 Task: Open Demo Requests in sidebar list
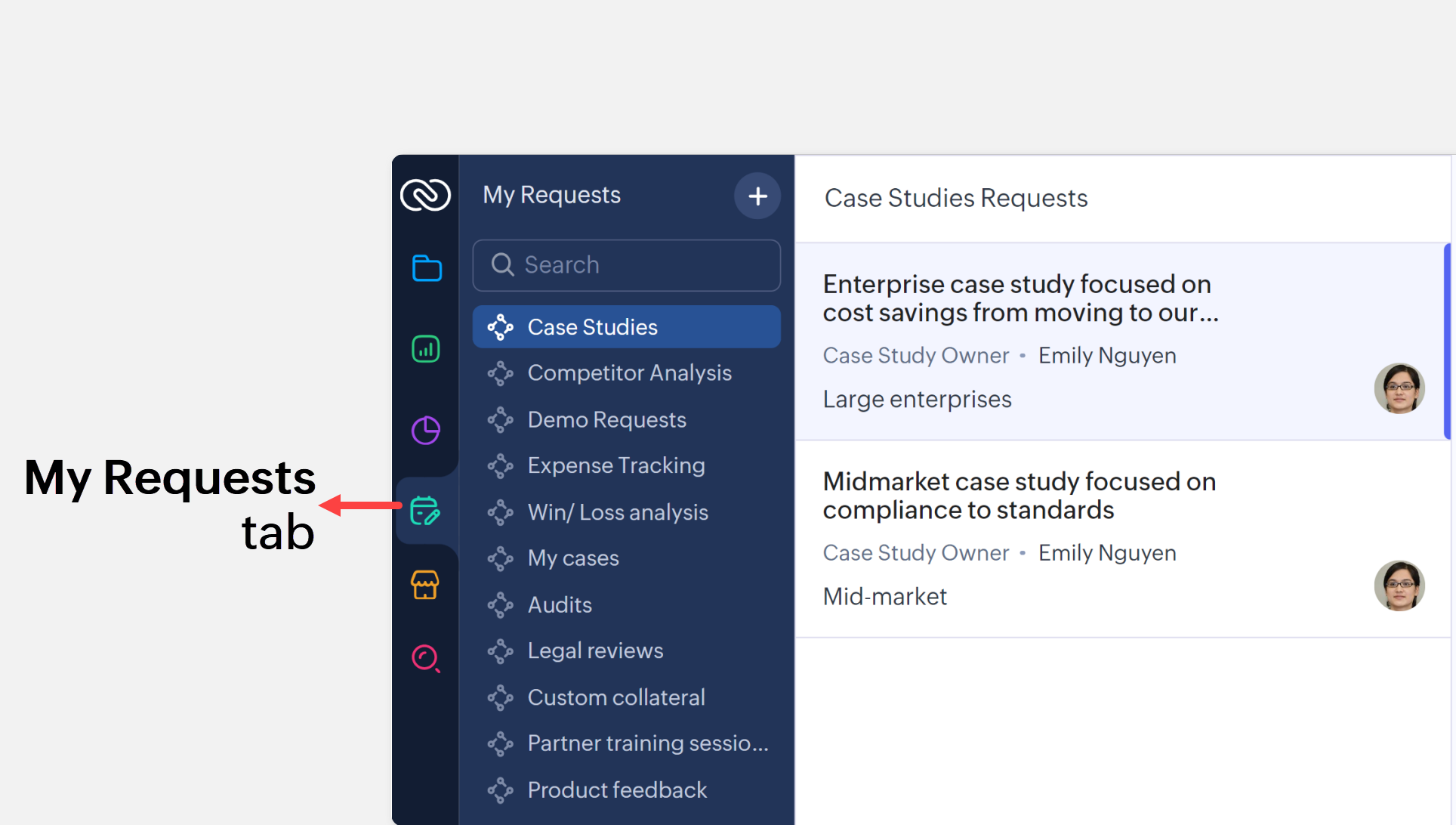[x=606, y=420]
